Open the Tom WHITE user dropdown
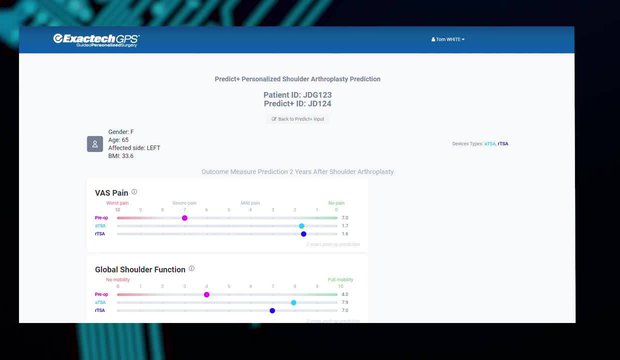Image resolution: width=620 pixels, height=360 pixels. point(448,40)
